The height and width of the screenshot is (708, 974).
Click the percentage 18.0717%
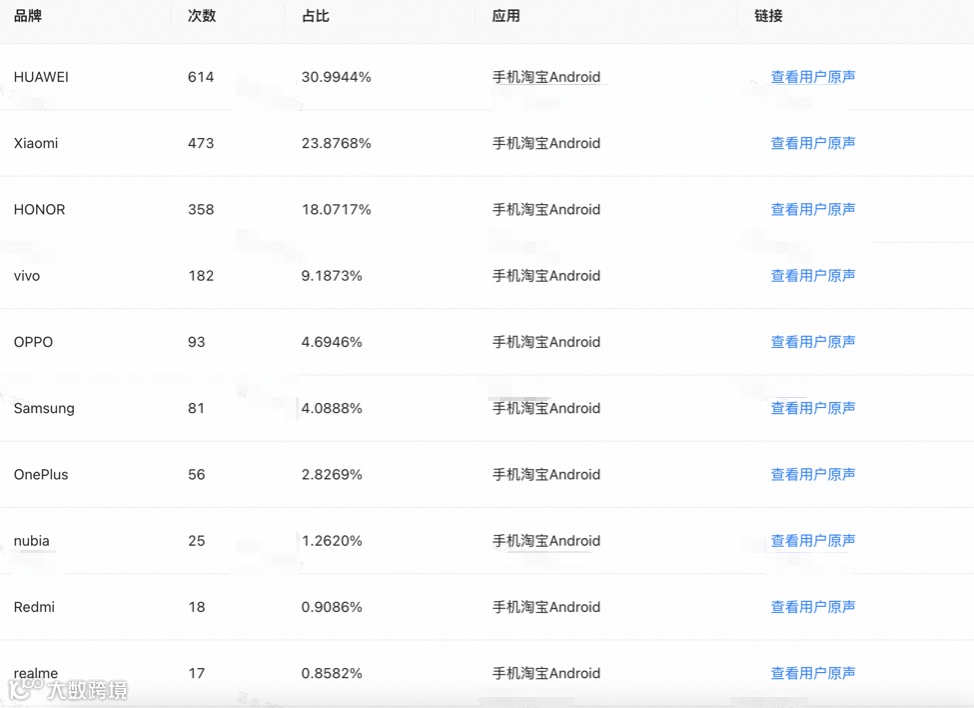(336, 210)
